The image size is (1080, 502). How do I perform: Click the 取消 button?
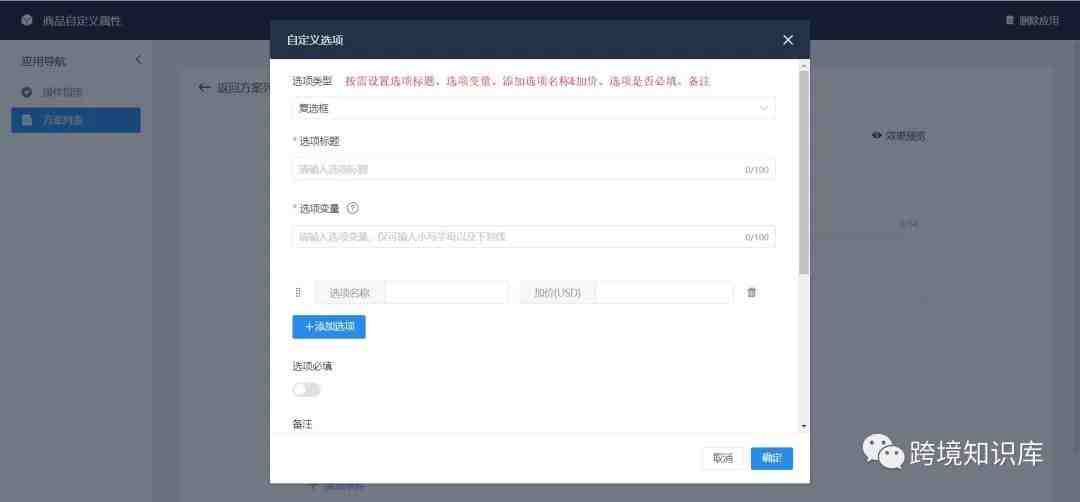pyautogui.click(x=723, y=459)
